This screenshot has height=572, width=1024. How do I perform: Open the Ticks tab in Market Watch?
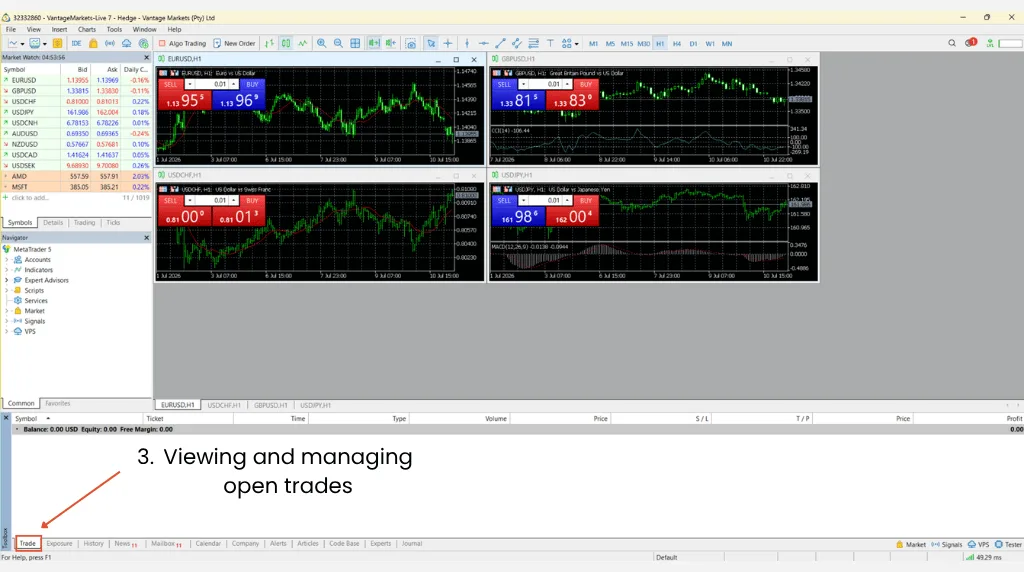tap(113, 223)
